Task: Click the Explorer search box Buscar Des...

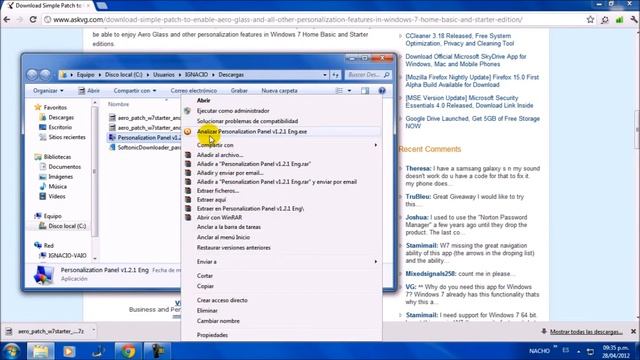Action: click(368, 75)
